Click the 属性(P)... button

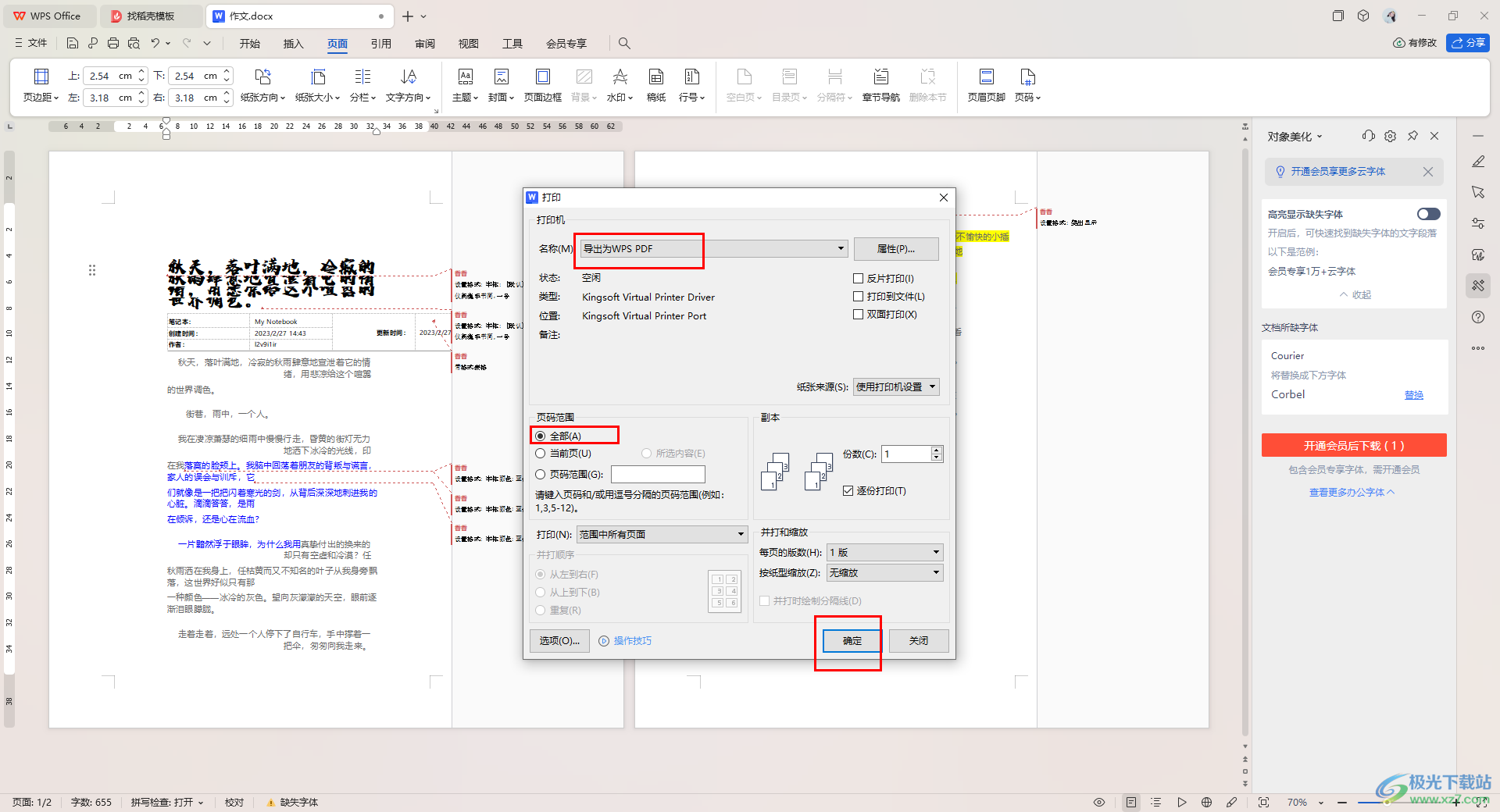point(896,248)
